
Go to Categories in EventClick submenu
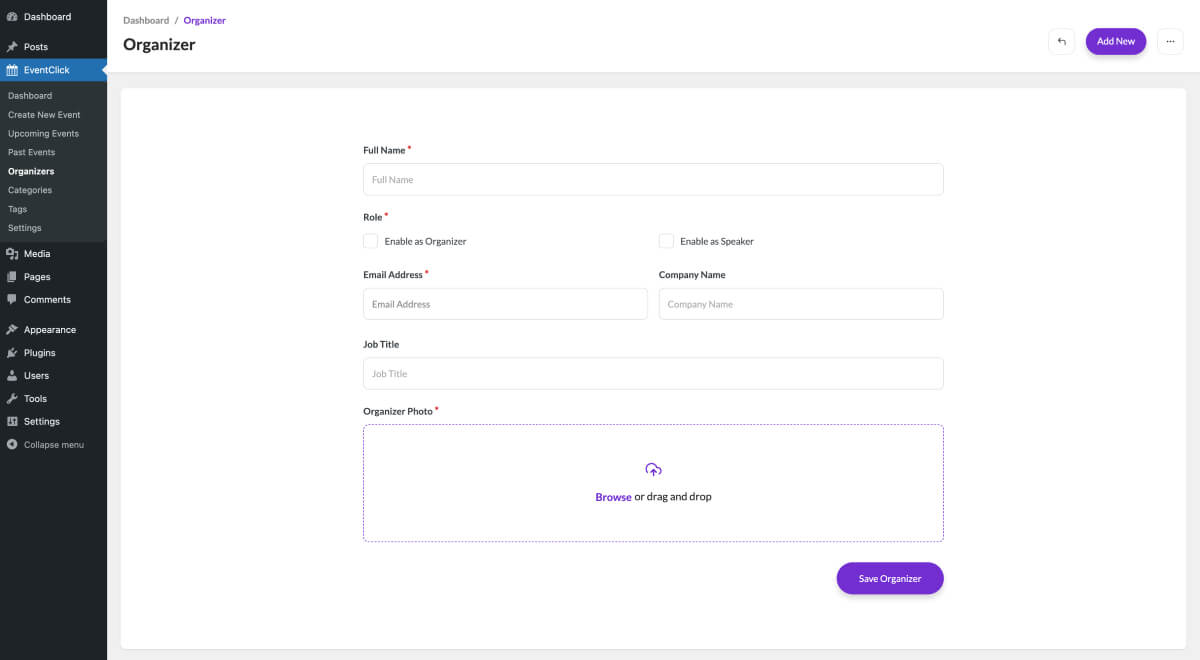coord(30,190)
